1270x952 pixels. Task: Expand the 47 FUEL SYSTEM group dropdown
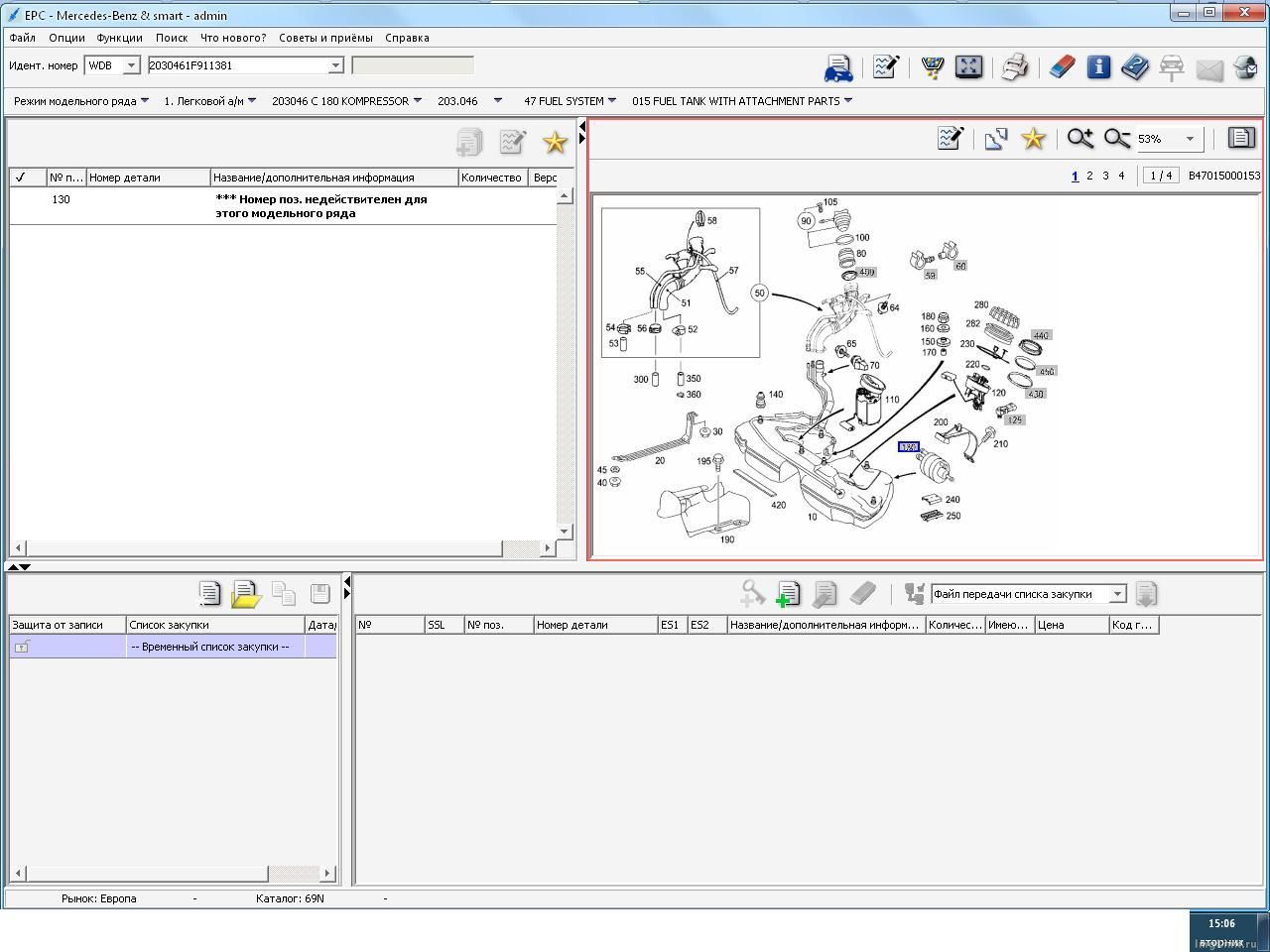point(611,100)
